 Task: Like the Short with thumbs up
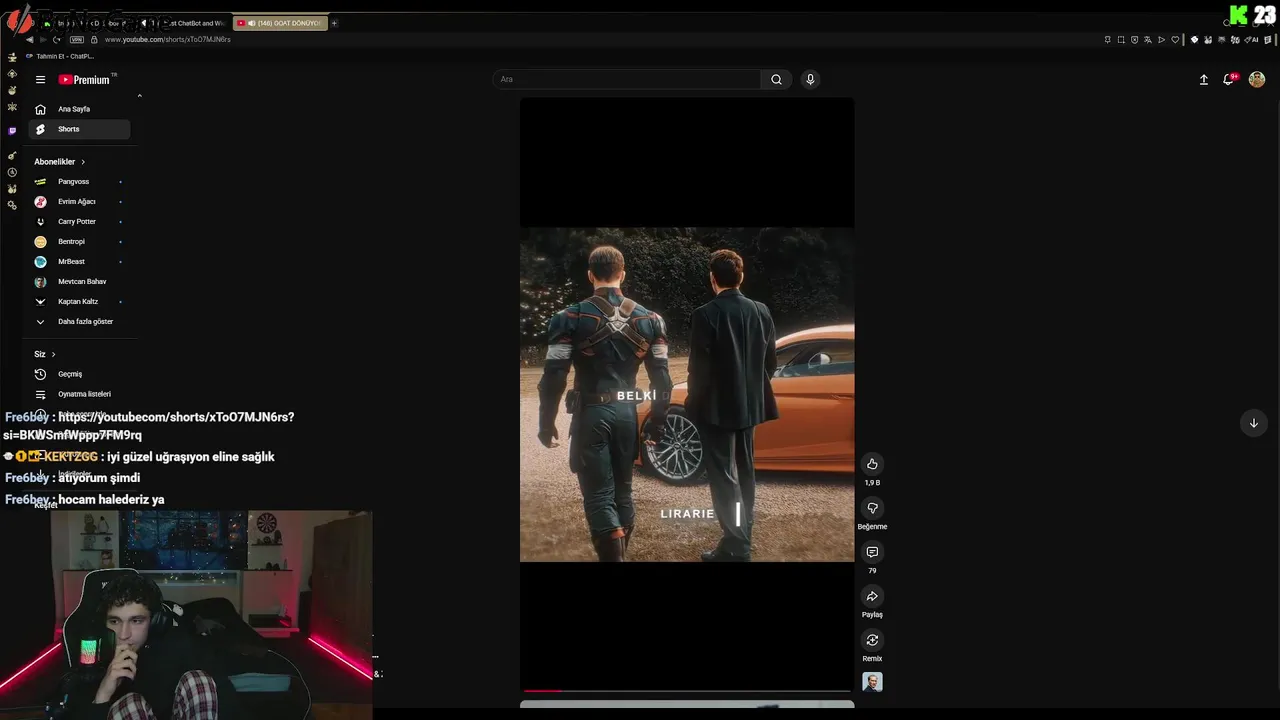pyautogui.click(x=872, y=464)
